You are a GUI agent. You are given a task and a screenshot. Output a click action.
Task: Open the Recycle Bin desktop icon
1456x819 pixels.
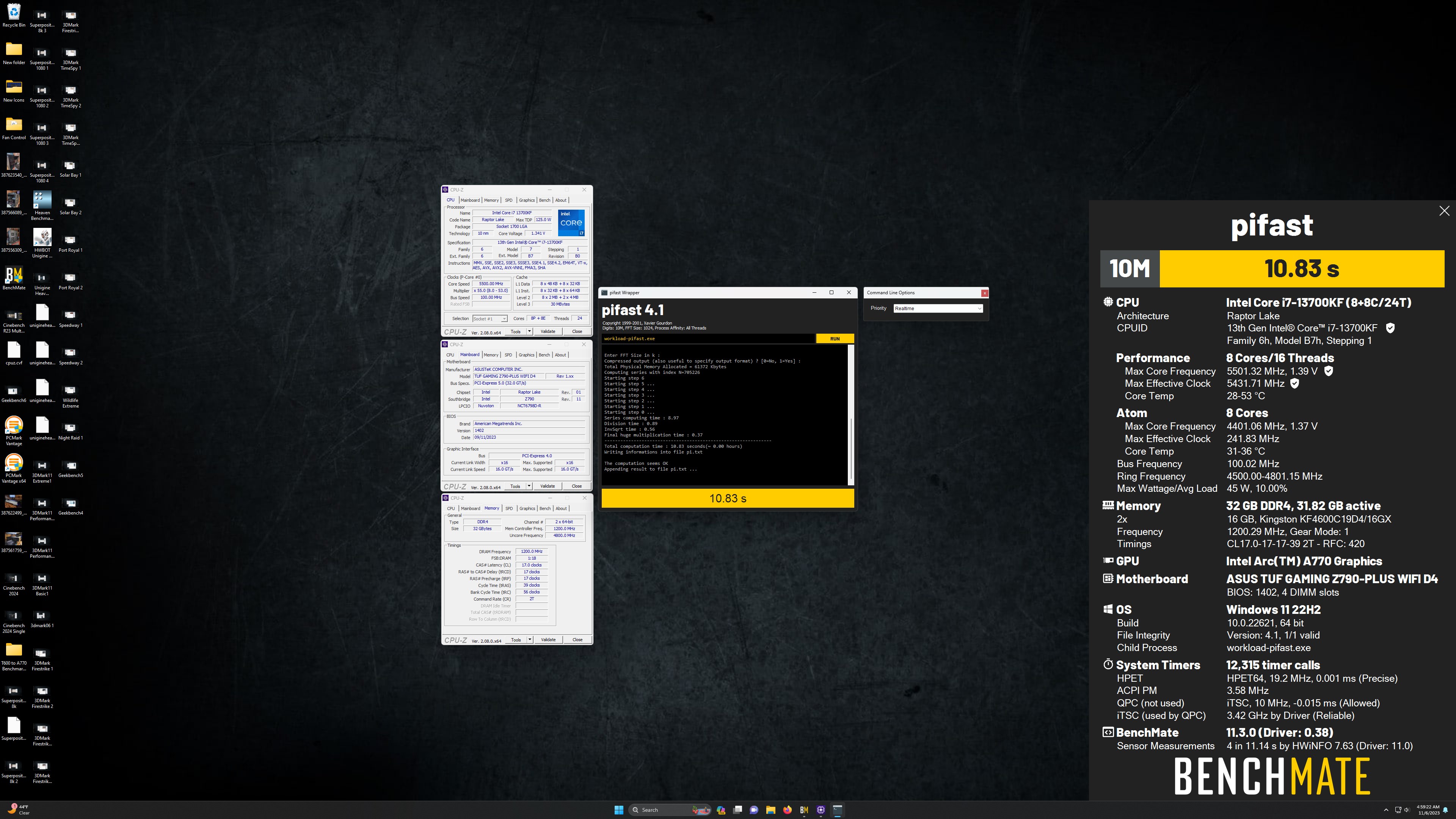tap(14, 16)
